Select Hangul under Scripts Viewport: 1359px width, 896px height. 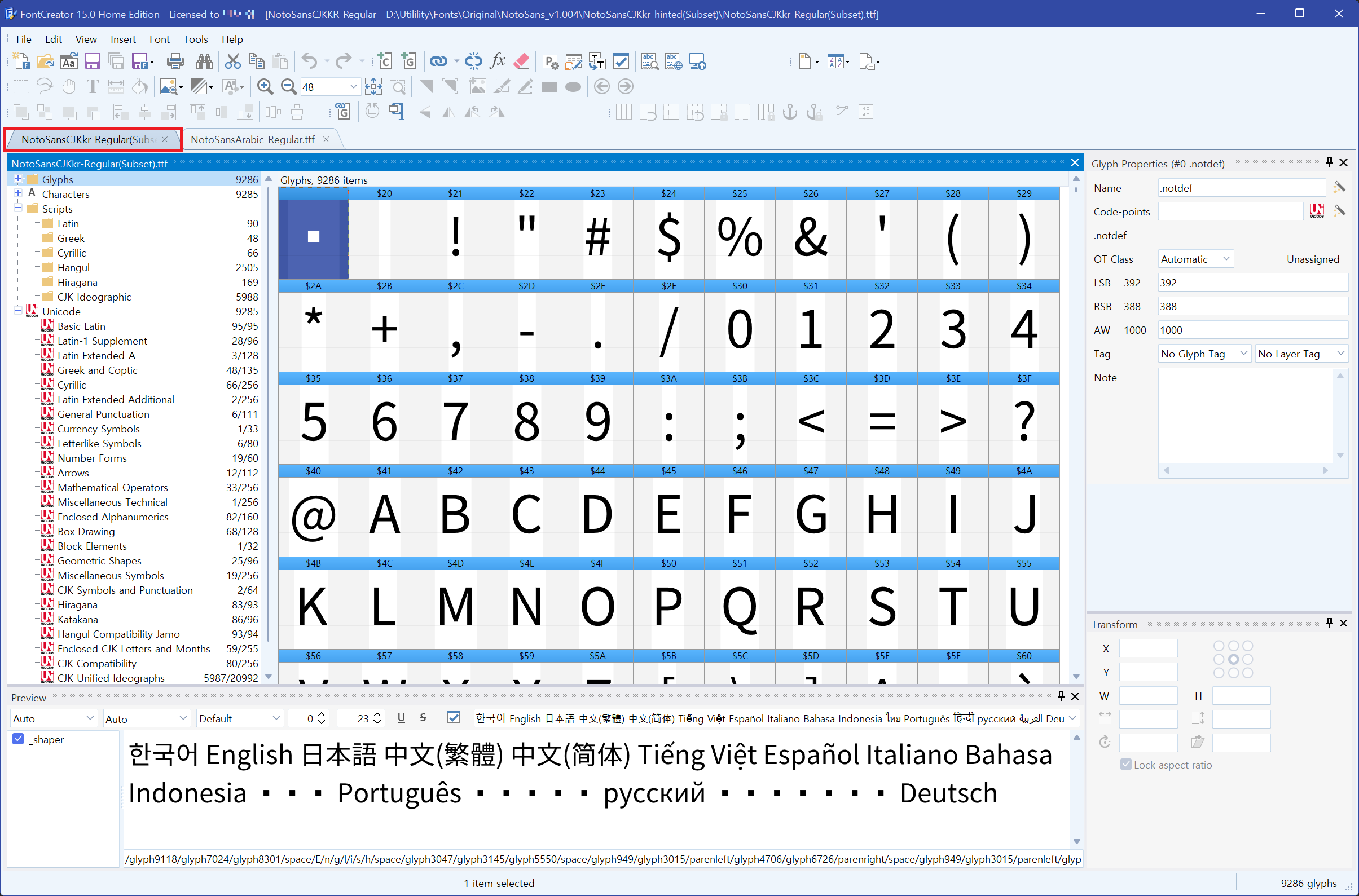[73, 267]
